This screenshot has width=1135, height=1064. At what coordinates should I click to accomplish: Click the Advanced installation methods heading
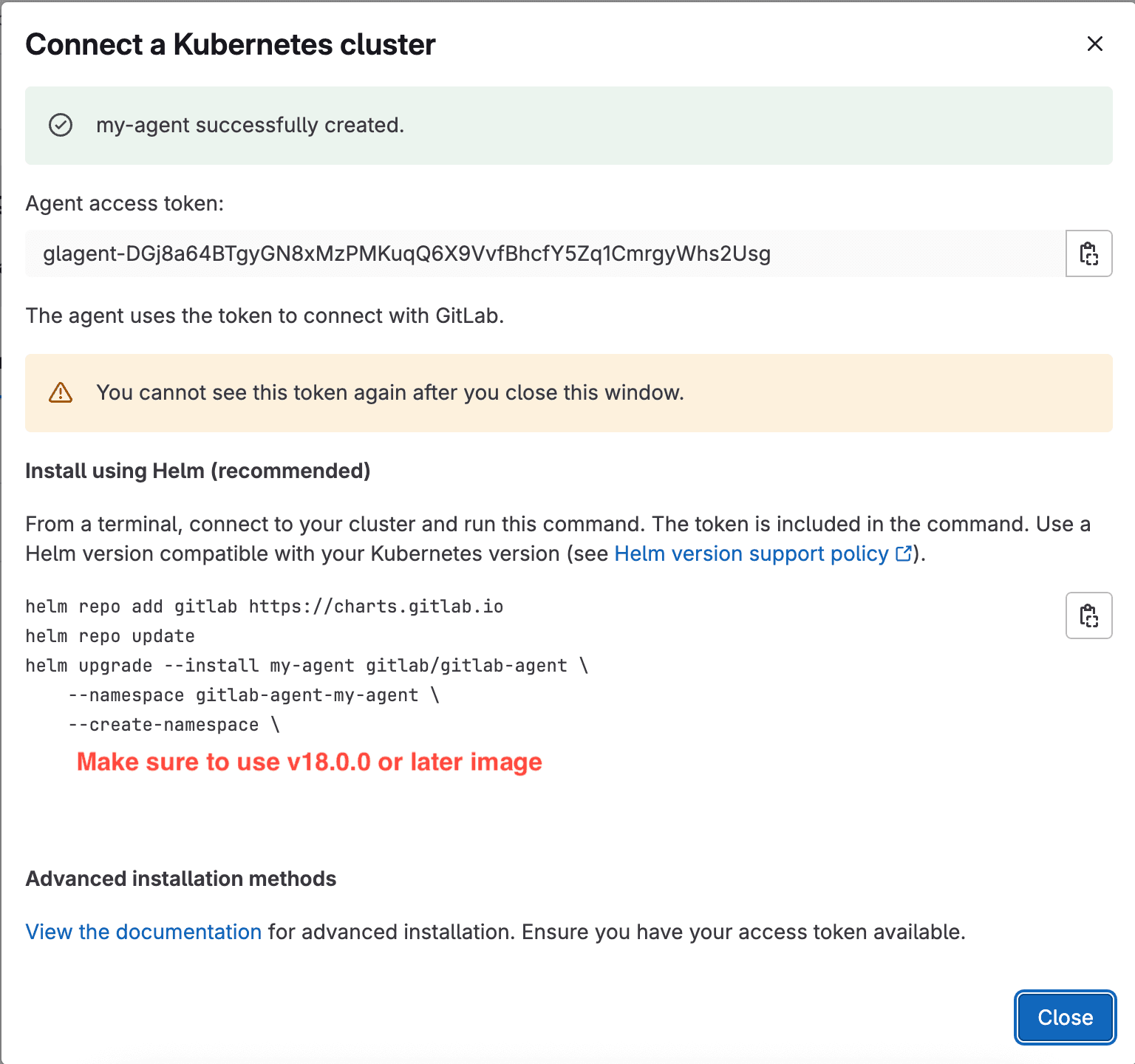[x=180, y=879]
